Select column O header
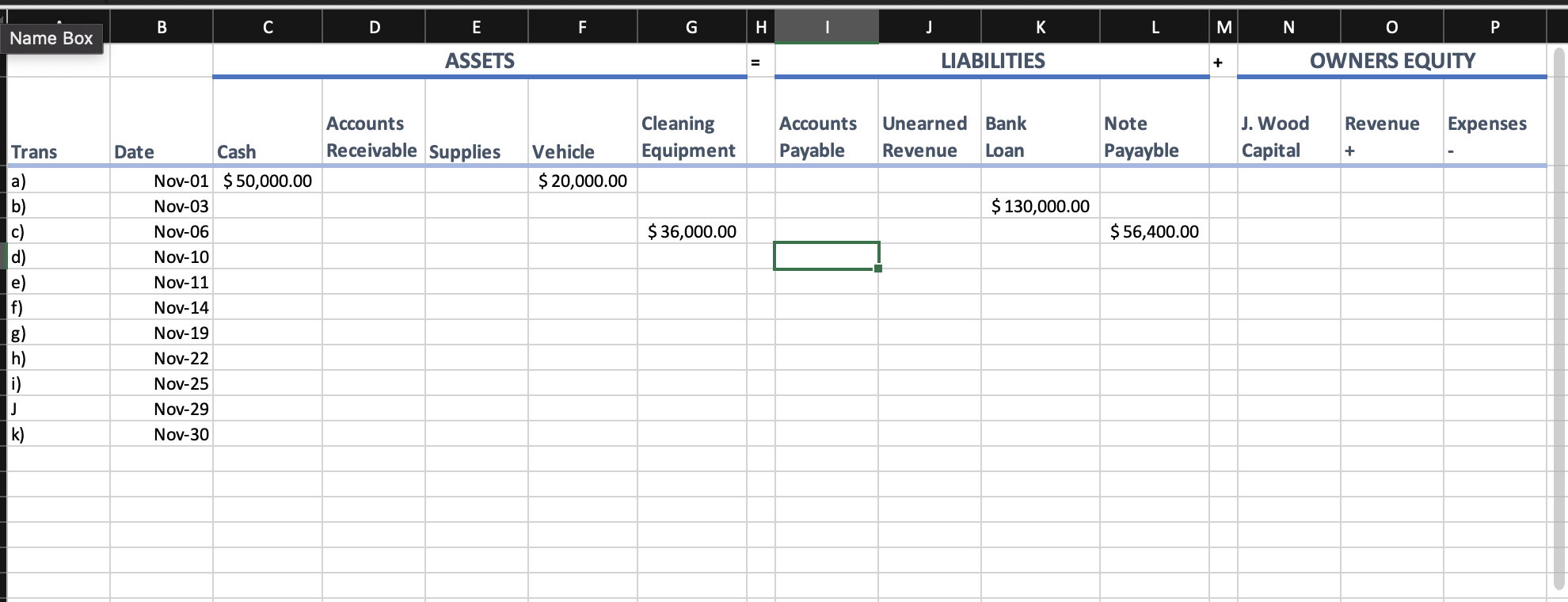 (x=1392, y=27)
